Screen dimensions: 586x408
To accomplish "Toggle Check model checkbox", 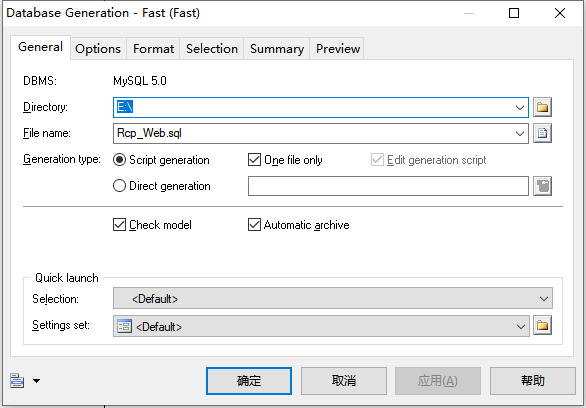I will (119, 225).
